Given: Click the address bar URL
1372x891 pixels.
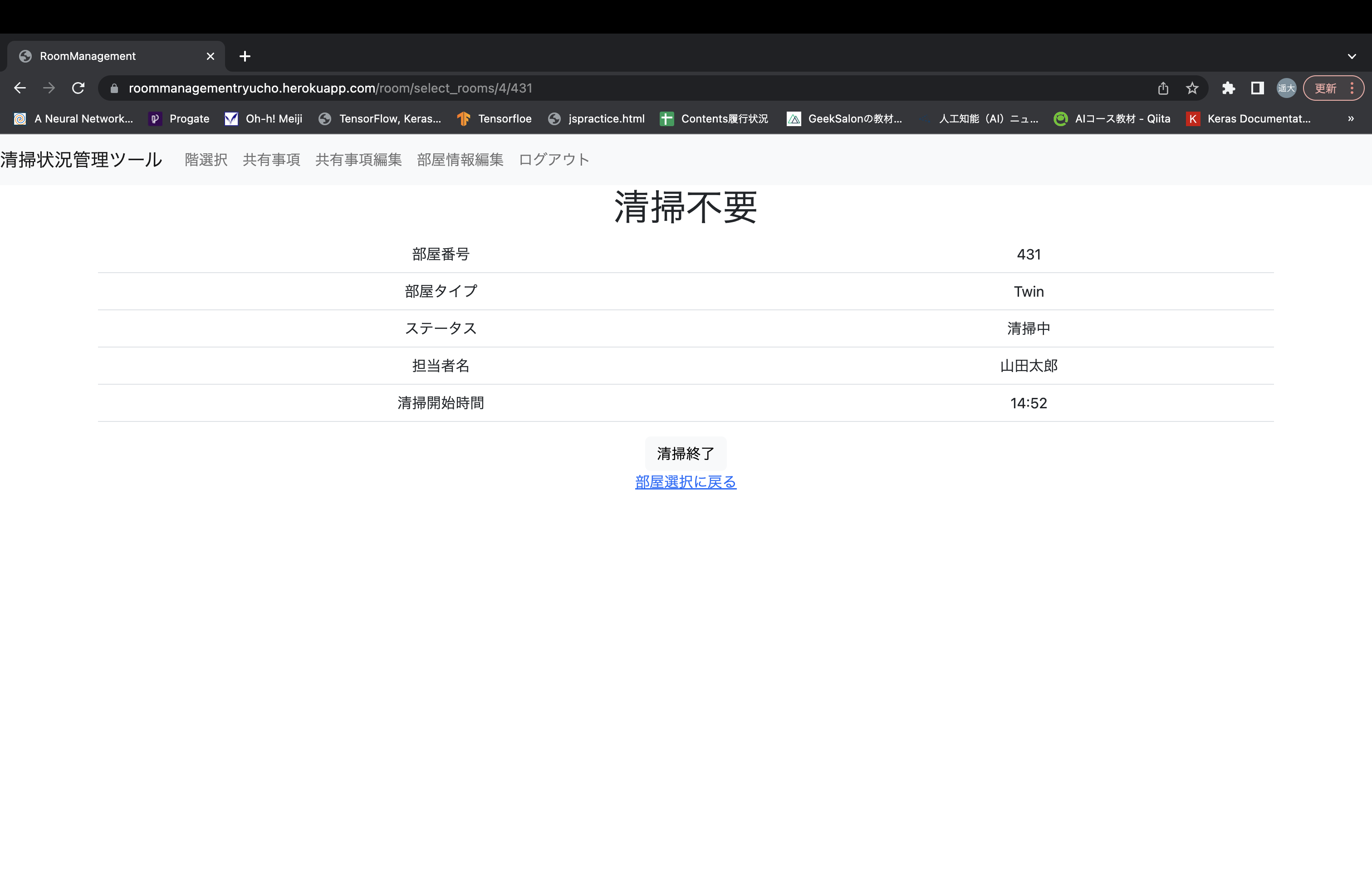Looking at the screenshot, I should click(330, 88).
